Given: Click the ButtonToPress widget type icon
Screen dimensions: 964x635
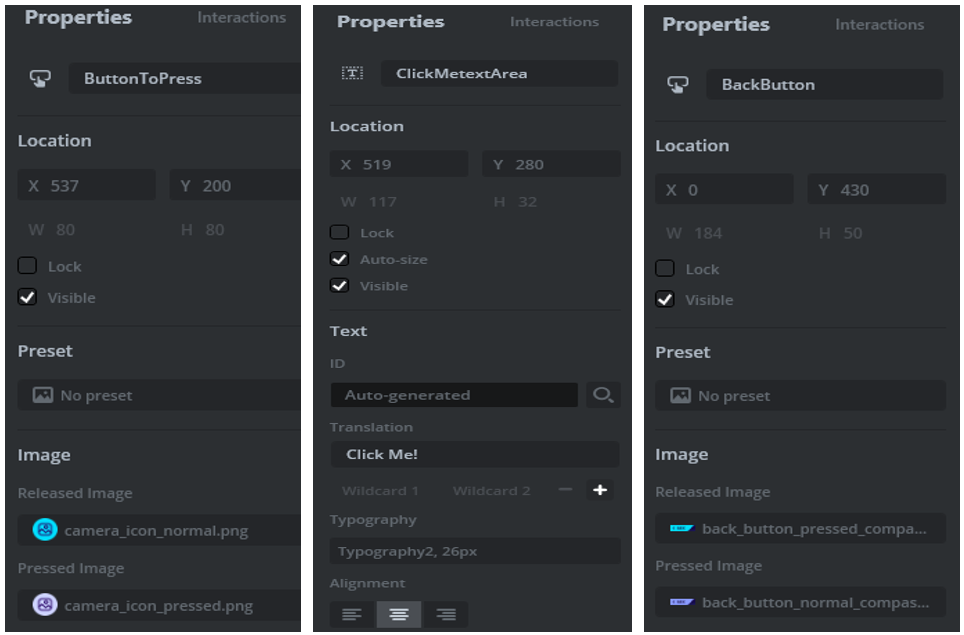Looking at the screenshot, I should click(40, 78).
